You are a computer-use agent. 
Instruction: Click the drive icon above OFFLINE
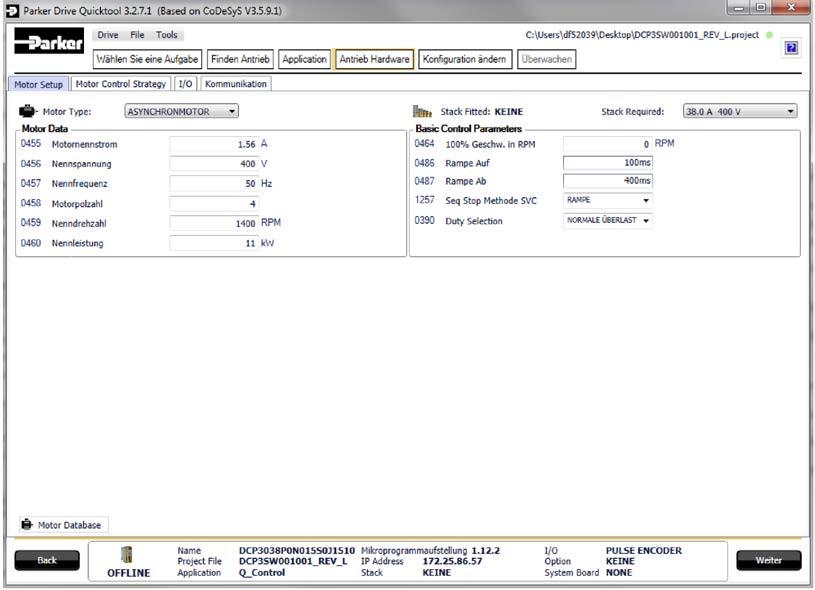[x=127, y=555]
